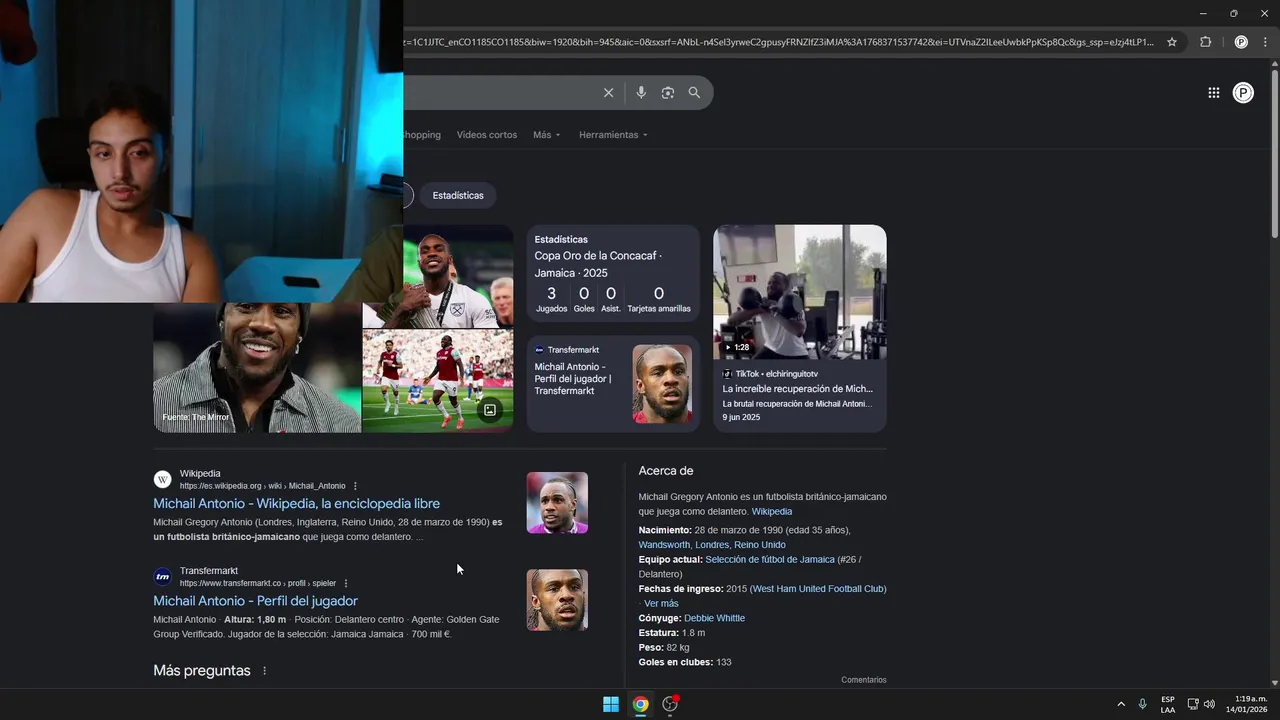1280x720 pixels.
Task: Open more options for Wikipedia result
Action: [355, 486]
